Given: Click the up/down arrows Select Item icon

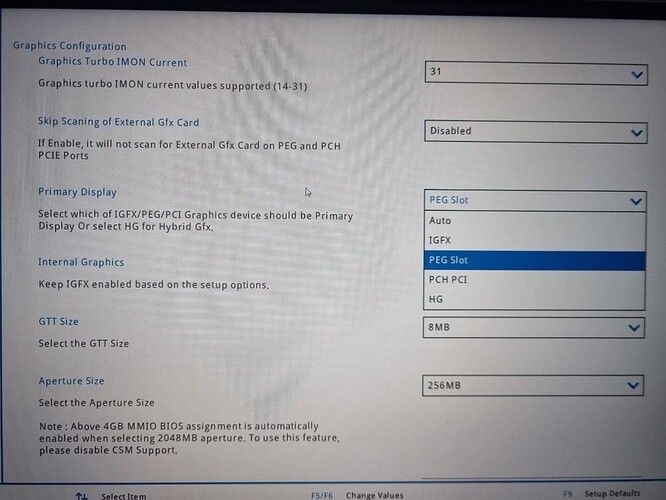Looking at the screenshot, I should [81, 495].
